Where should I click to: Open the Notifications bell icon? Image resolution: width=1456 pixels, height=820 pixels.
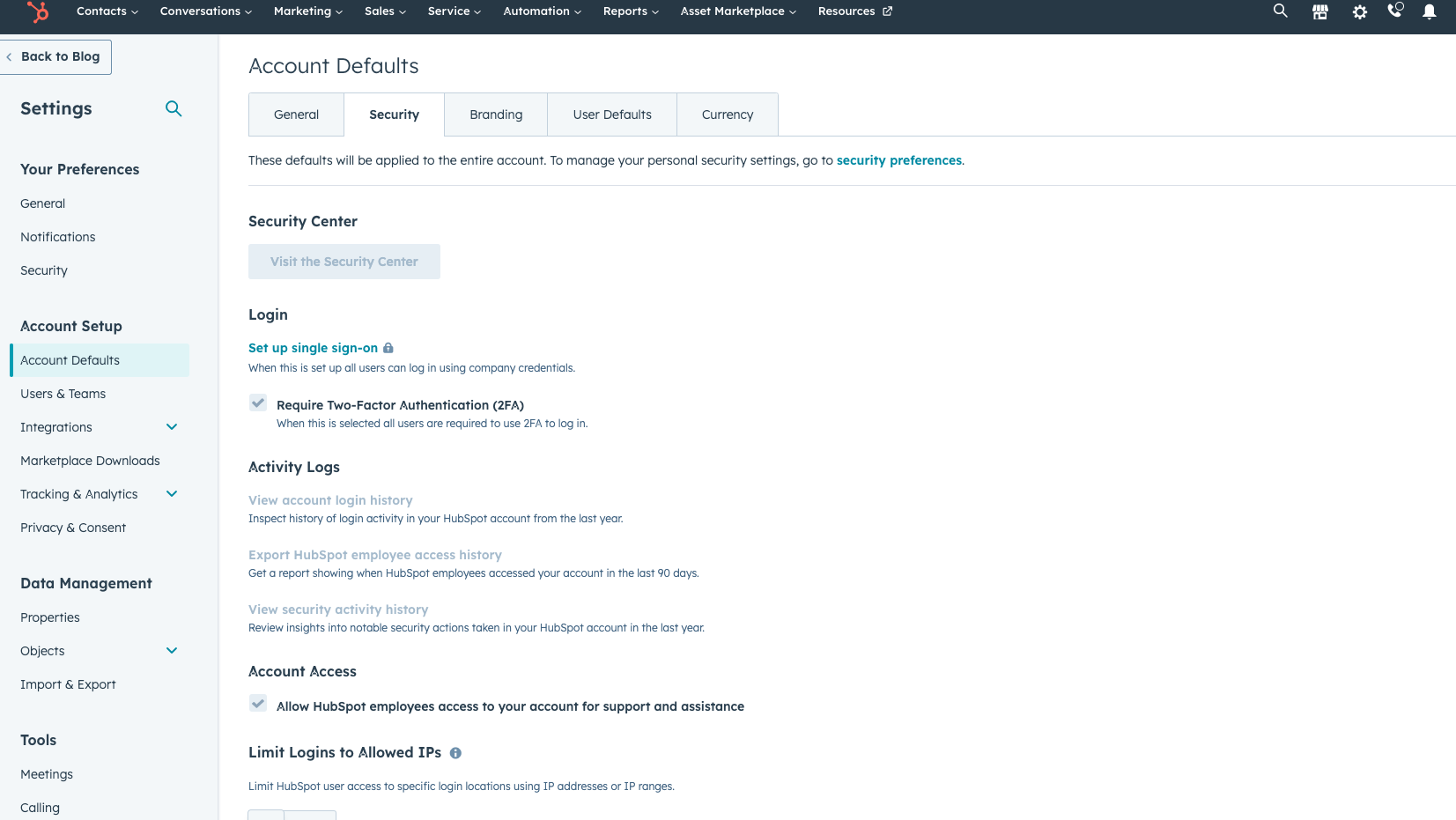click(1430, 11)
